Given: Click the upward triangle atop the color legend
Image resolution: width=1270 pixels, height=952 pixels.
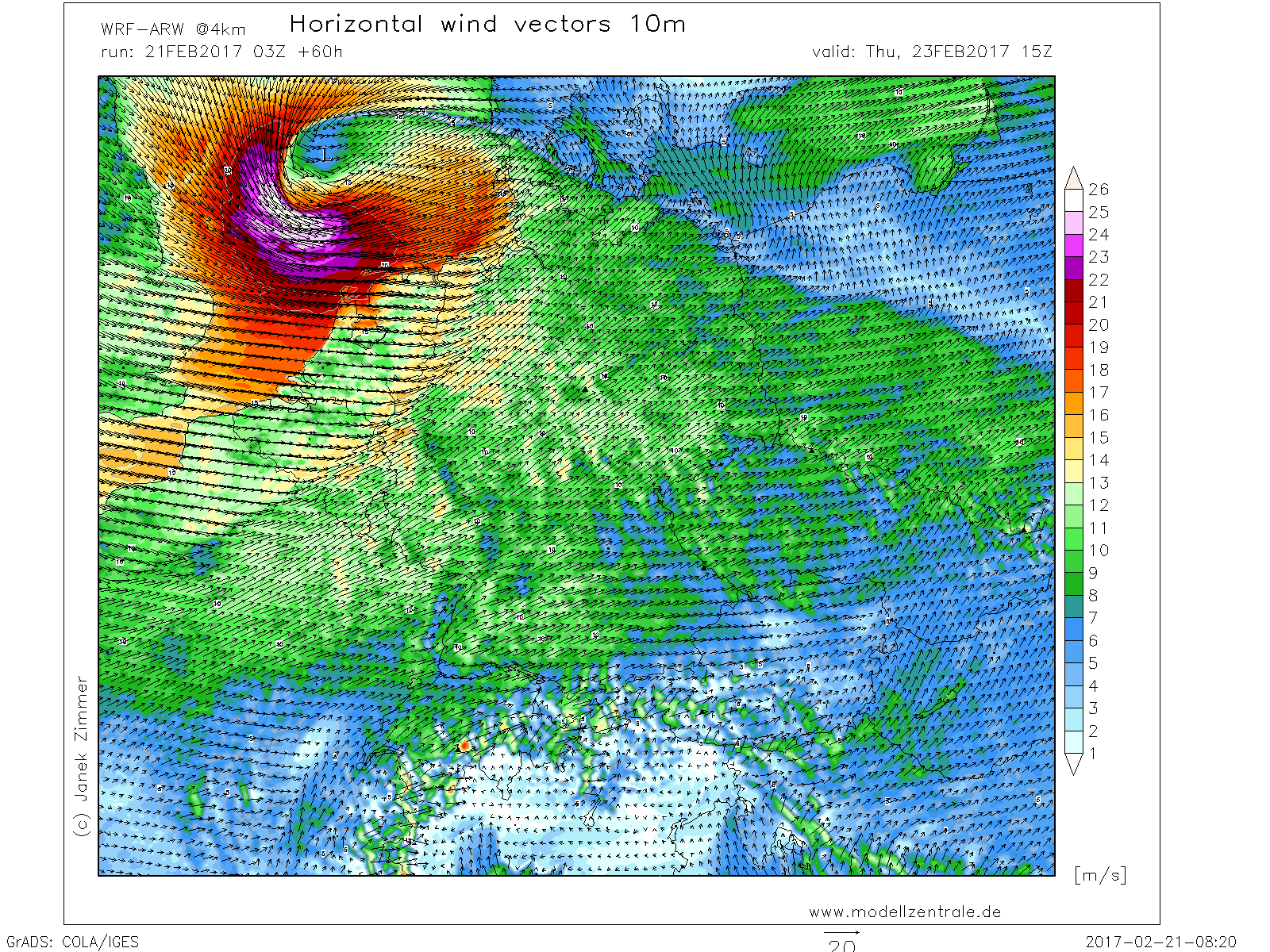Looking at the screenshot, I should (x=1074, y=178).
